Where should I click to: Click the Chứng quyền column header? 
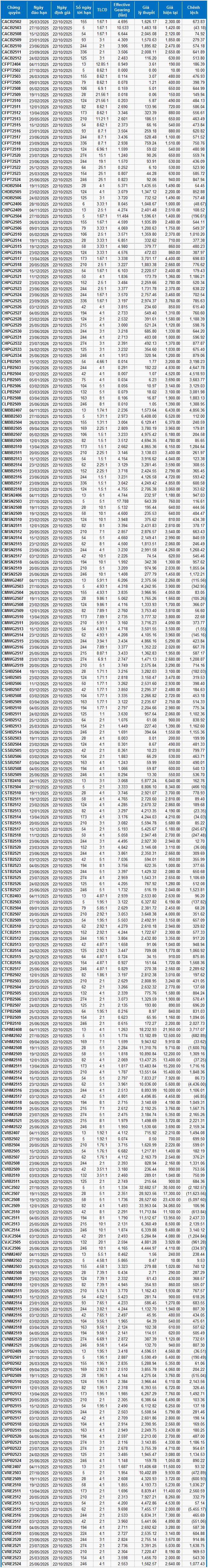[13, 9]
